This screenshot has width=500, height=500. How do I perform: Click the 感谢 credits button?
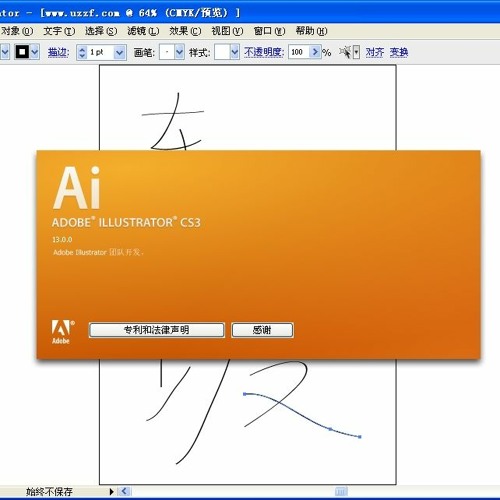click(262, 330)
